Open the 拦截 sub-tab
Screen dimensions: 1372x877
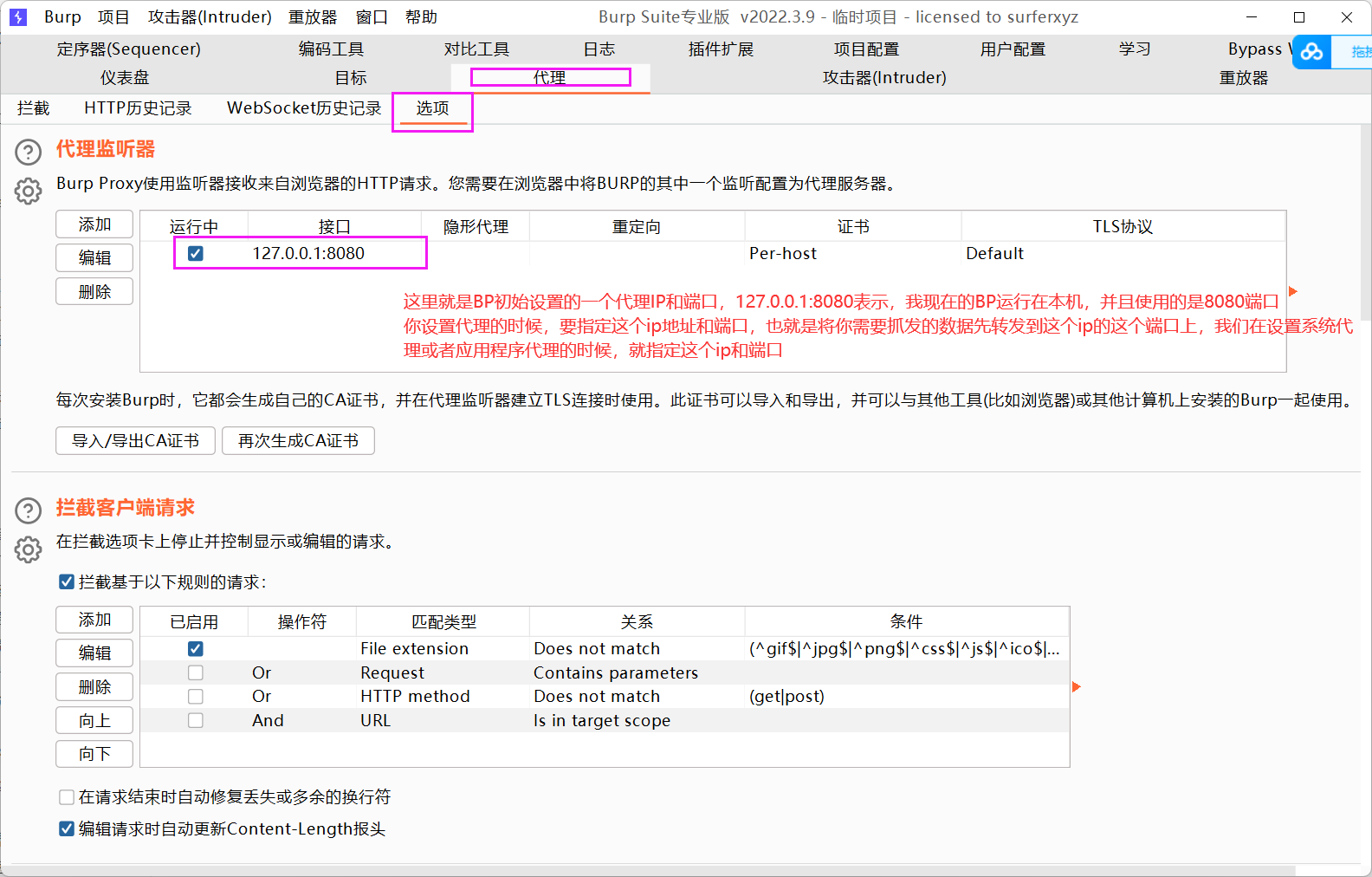34,108
